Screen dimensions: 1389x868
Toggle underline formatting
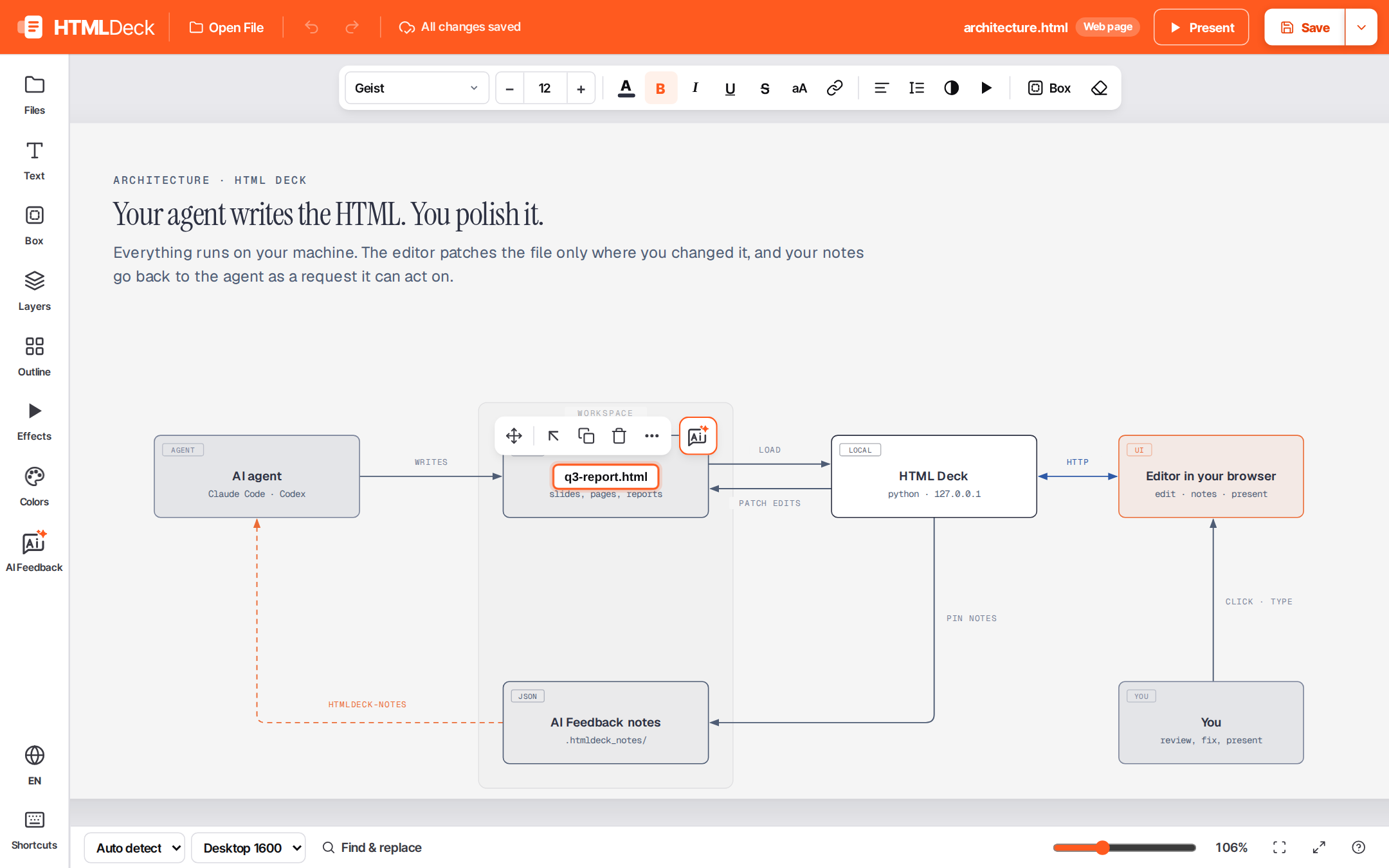730,88
